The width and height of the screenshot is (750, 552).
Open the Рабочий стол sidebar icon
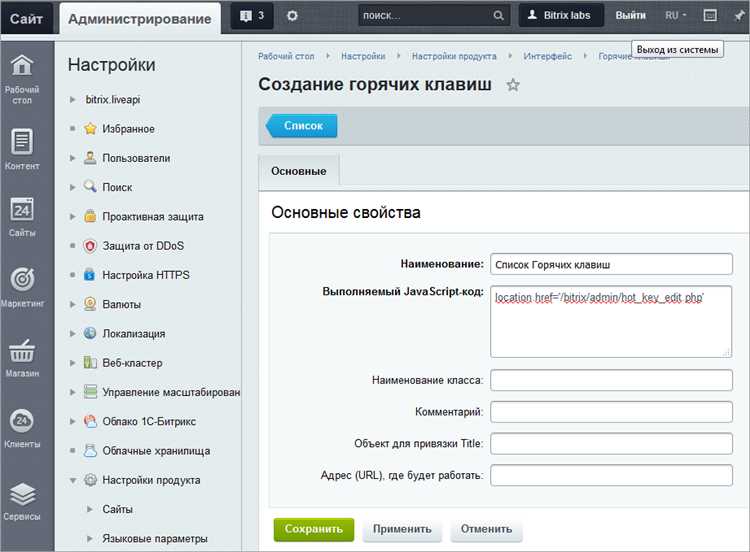22,66
